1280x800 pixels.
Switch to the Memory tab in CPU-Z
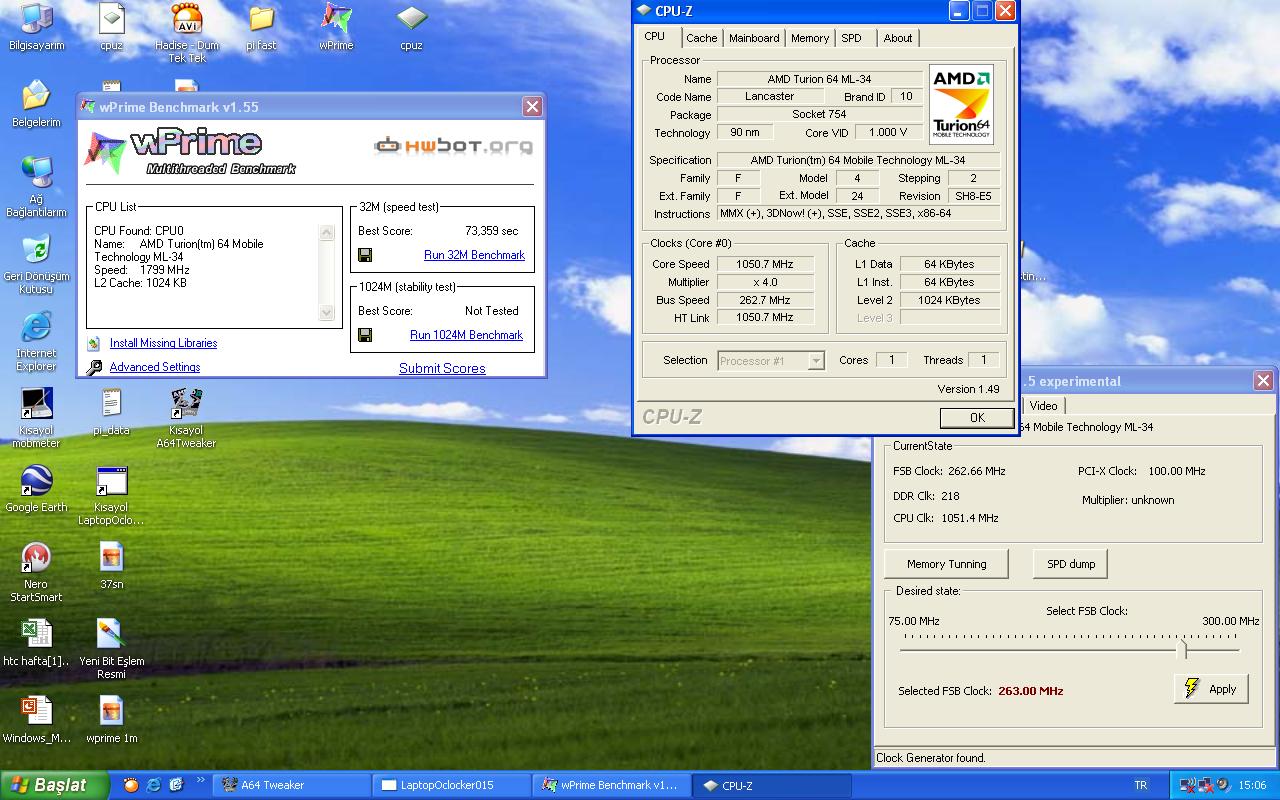[809, 38]
